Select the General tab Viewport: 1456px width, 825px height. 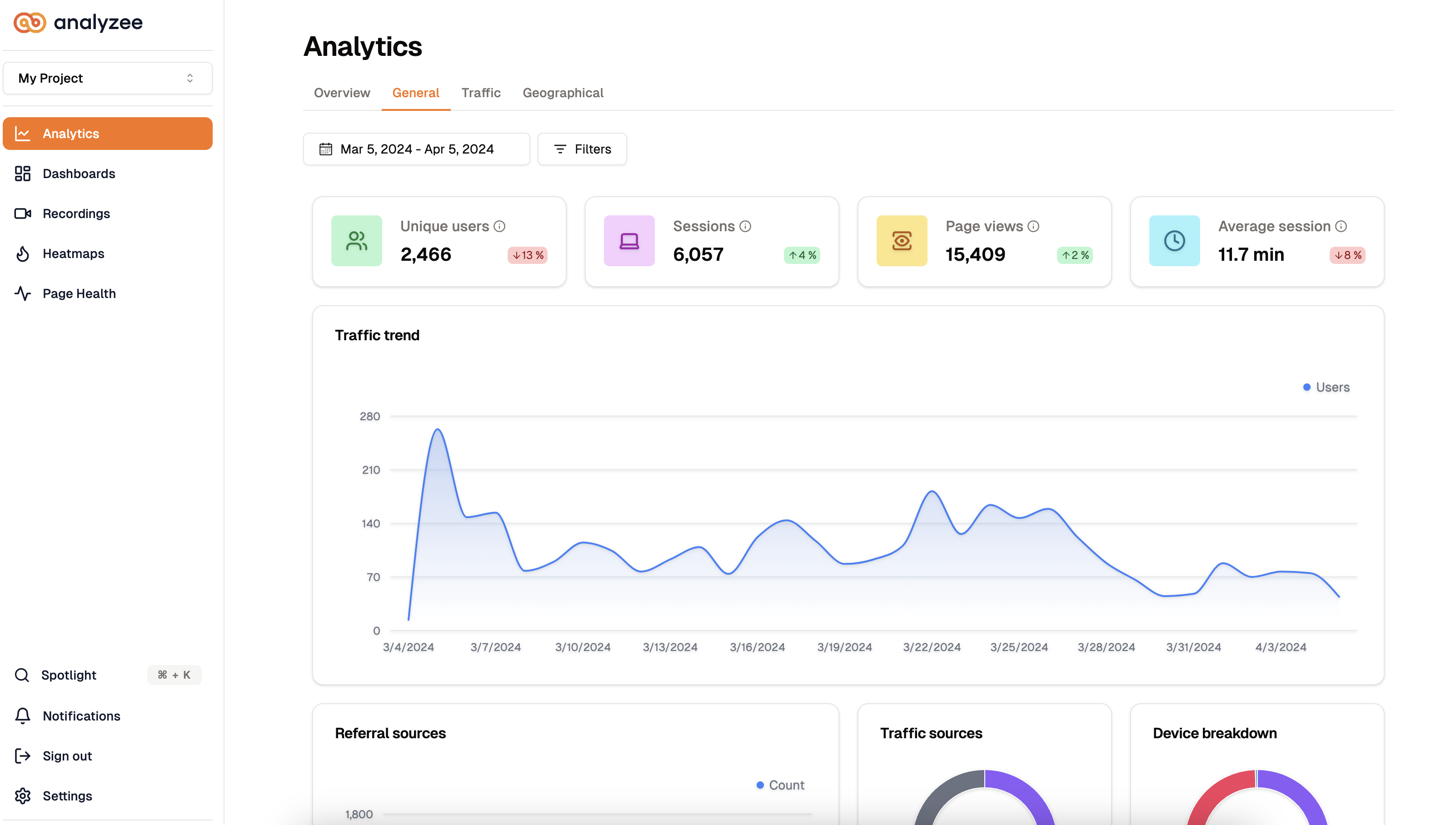click(415, 93)
